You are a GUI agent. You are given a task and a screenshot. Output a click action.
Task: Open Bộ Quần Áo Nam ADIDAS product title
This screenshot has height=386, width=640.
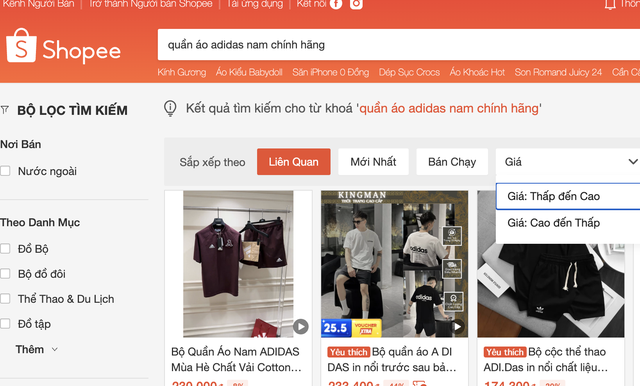(236, 359)
